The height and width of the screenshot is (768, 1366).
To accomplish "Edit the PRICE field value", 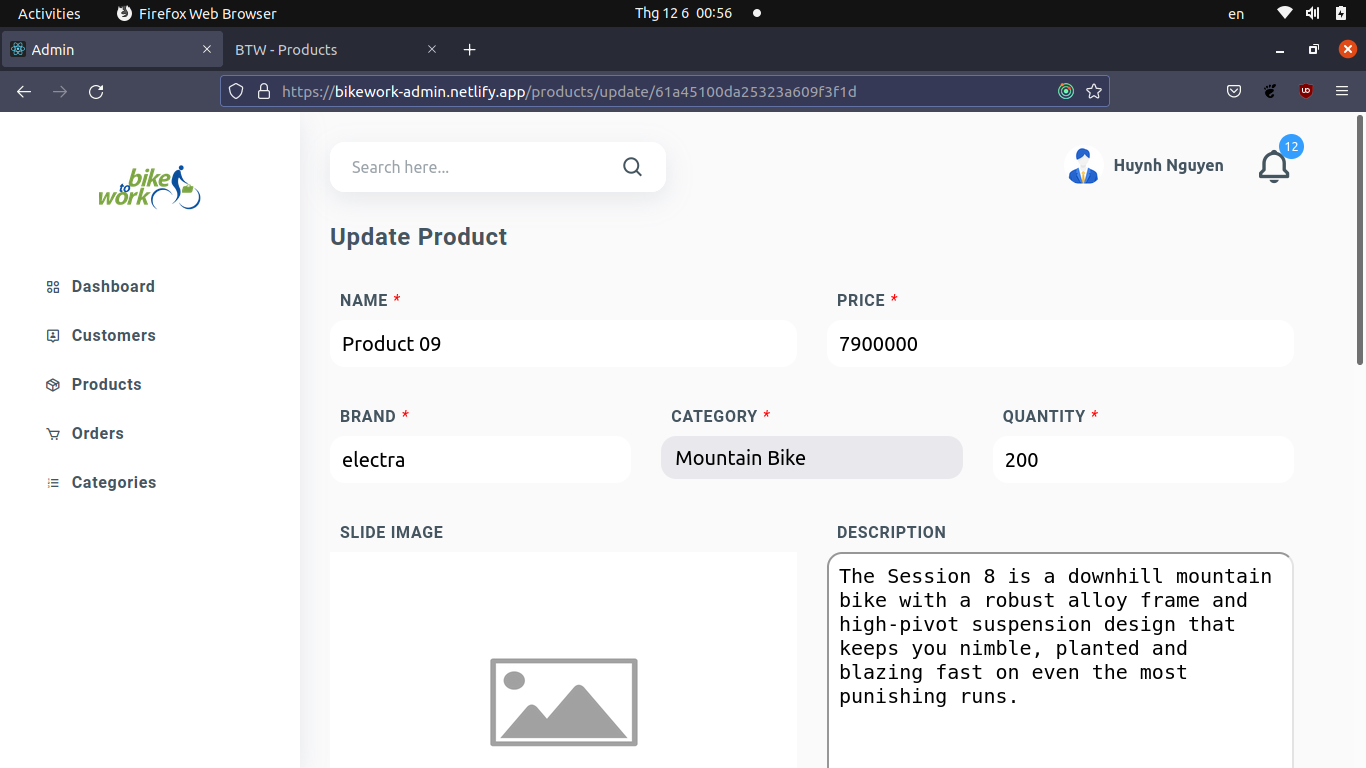I will point(1060,343).
